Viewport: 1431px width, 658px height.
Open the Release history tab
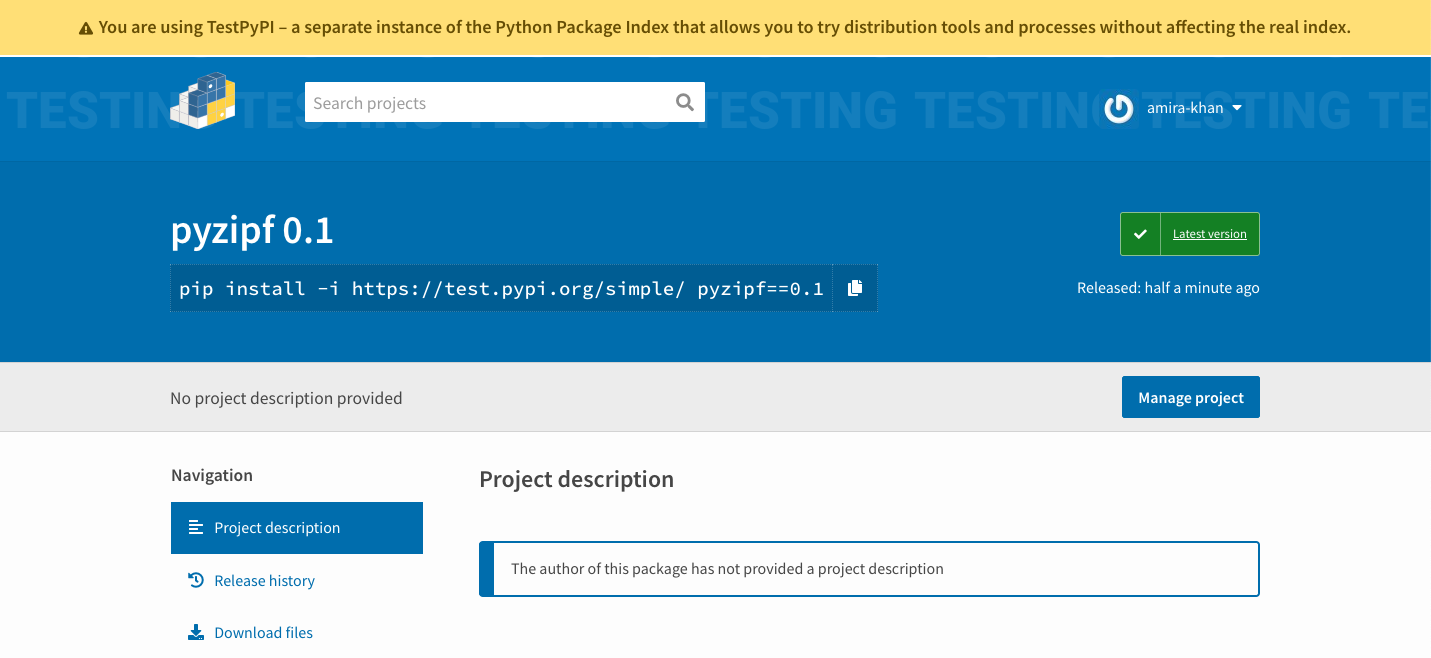(297, 580)
